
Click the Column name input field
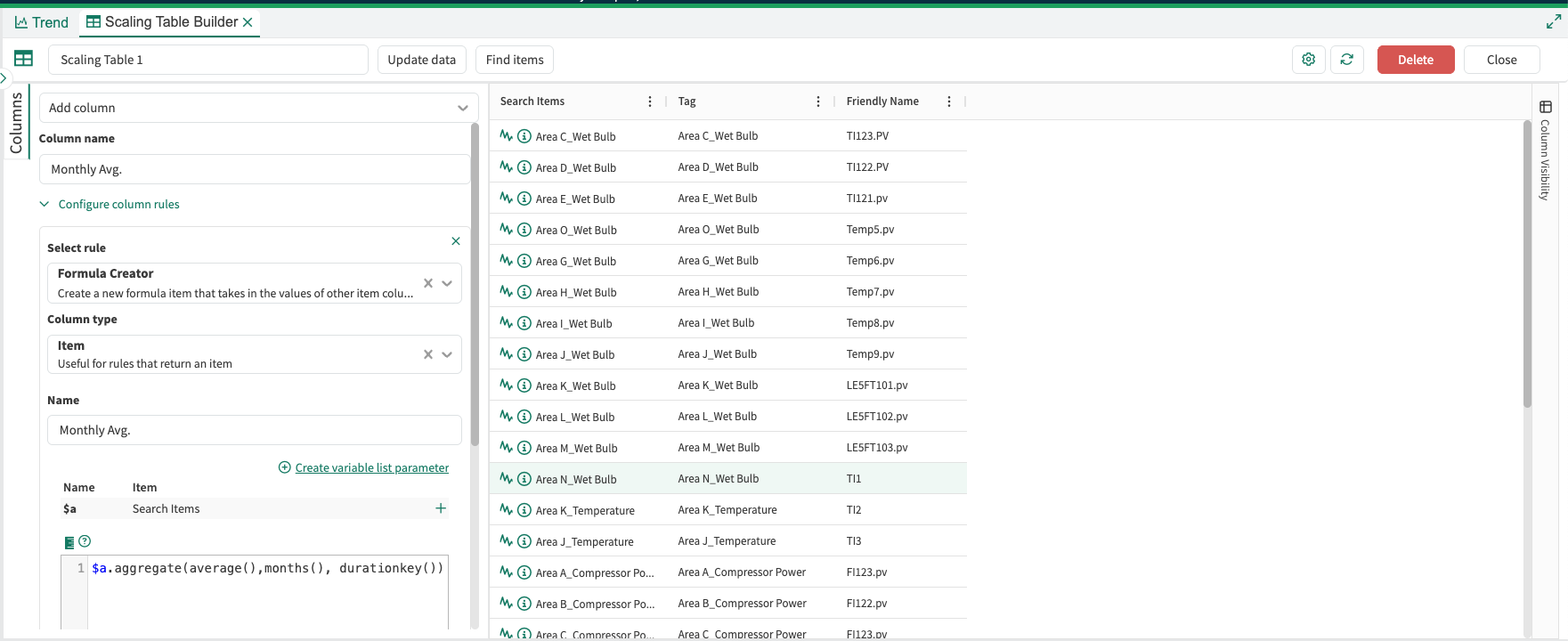[x=255, y=169]
